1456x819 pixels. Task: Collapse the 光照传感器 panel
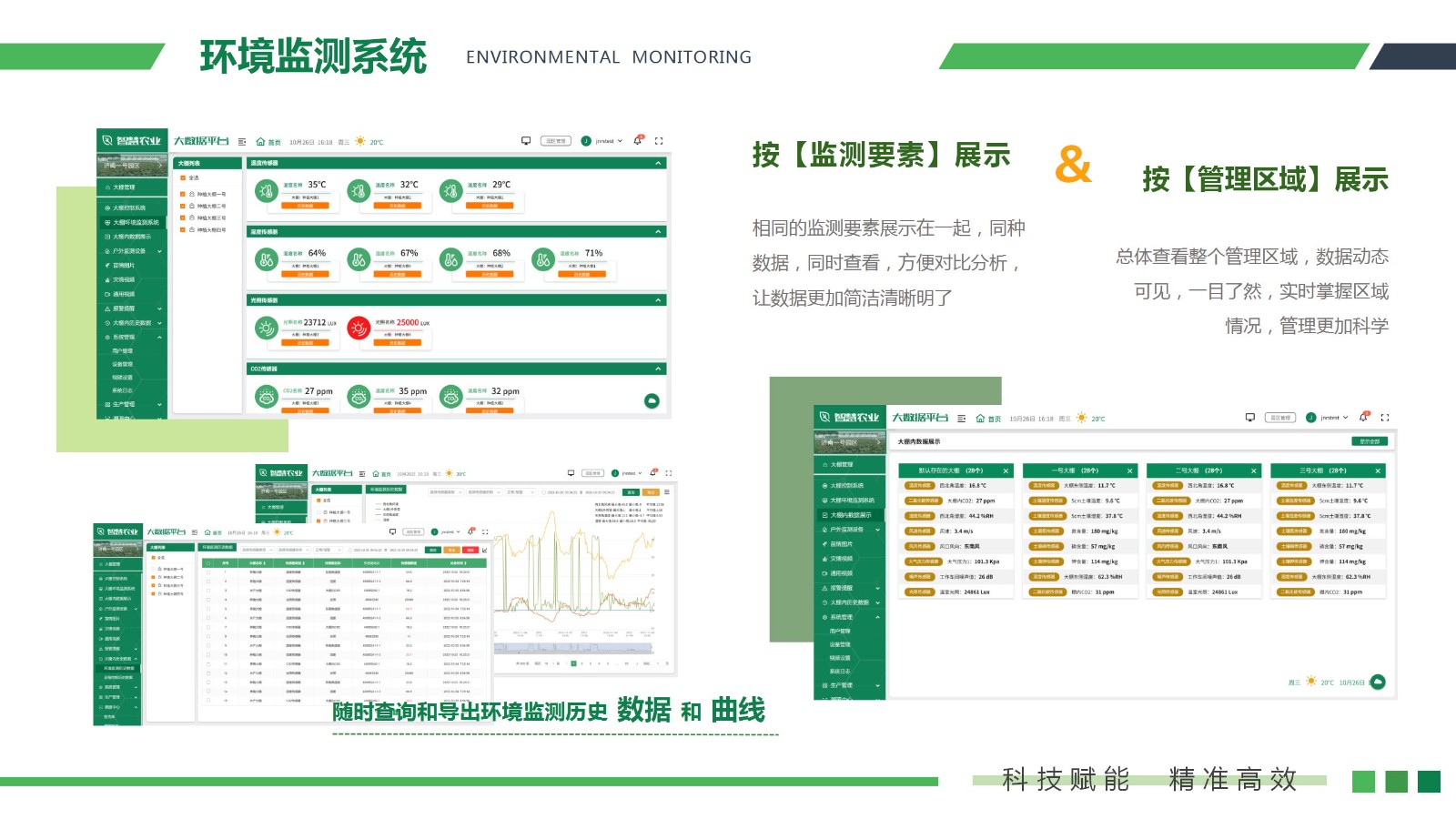(658, 300)
